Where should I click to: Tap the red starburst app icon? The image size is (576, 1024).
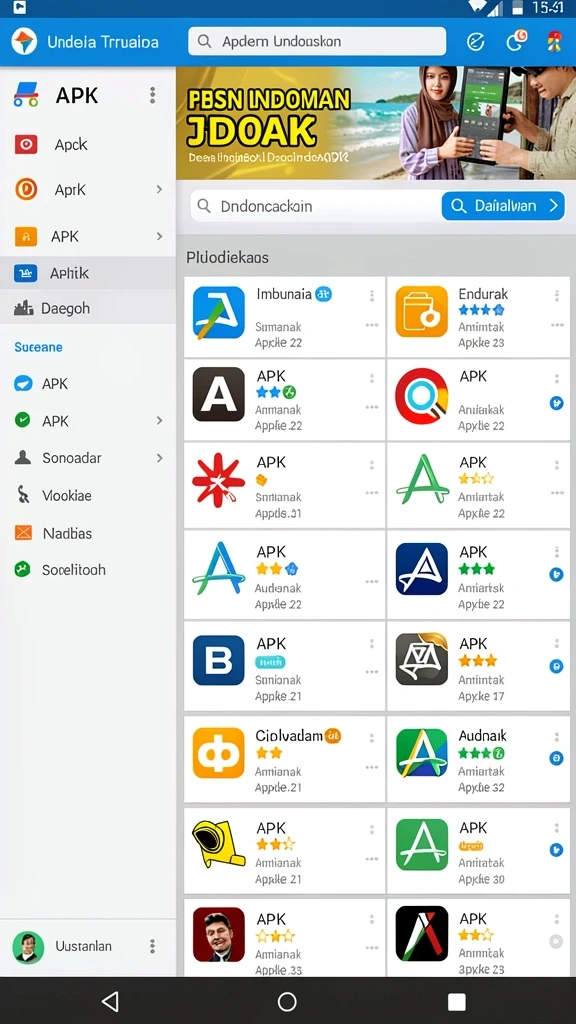219,480
